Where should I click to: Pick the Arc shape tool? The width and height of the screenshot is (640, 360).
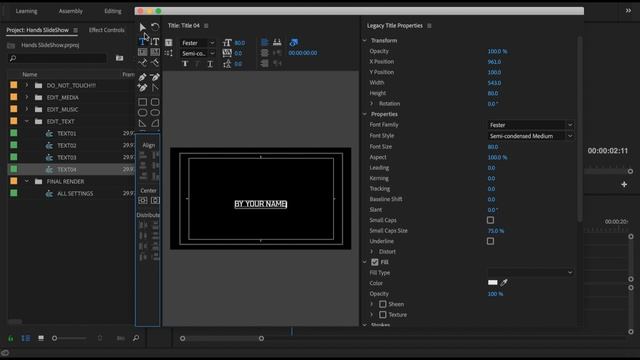[x=155, y=123]
